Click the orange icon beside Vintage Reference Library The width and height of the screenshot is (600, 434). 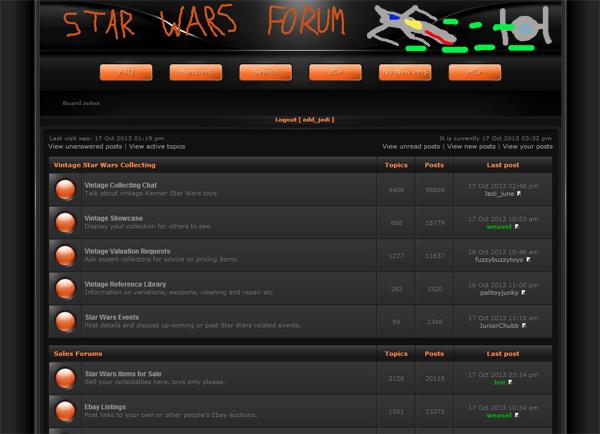pos(65,288)
